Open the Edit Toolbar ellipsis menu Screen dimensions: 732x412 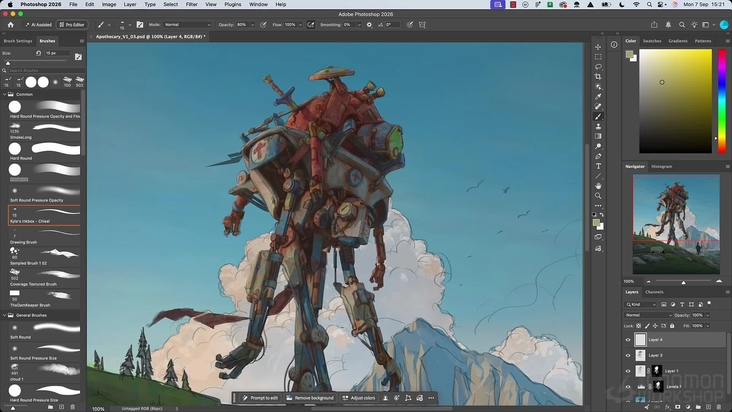pyautogui.click(x=598, y=206)
